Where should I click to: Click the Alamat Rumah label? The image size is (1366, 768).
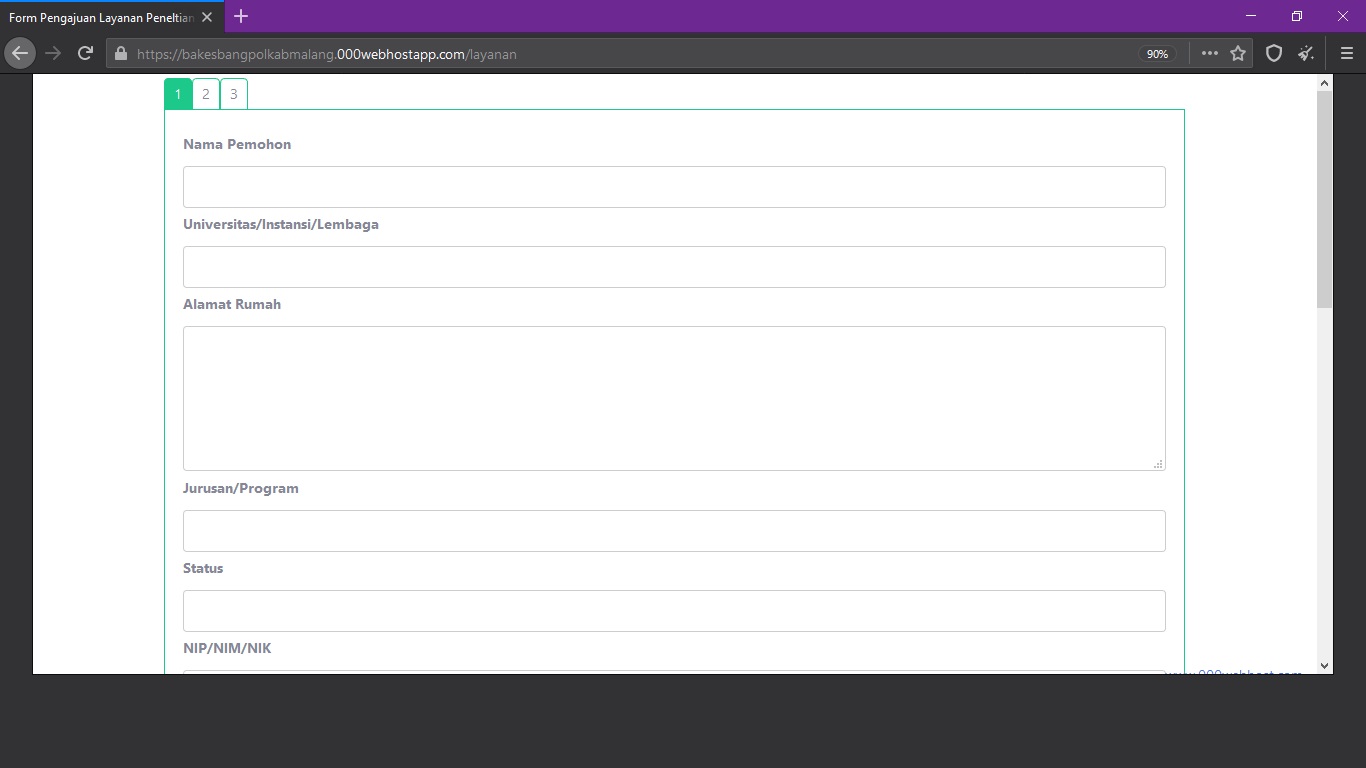tap(232, 304)
